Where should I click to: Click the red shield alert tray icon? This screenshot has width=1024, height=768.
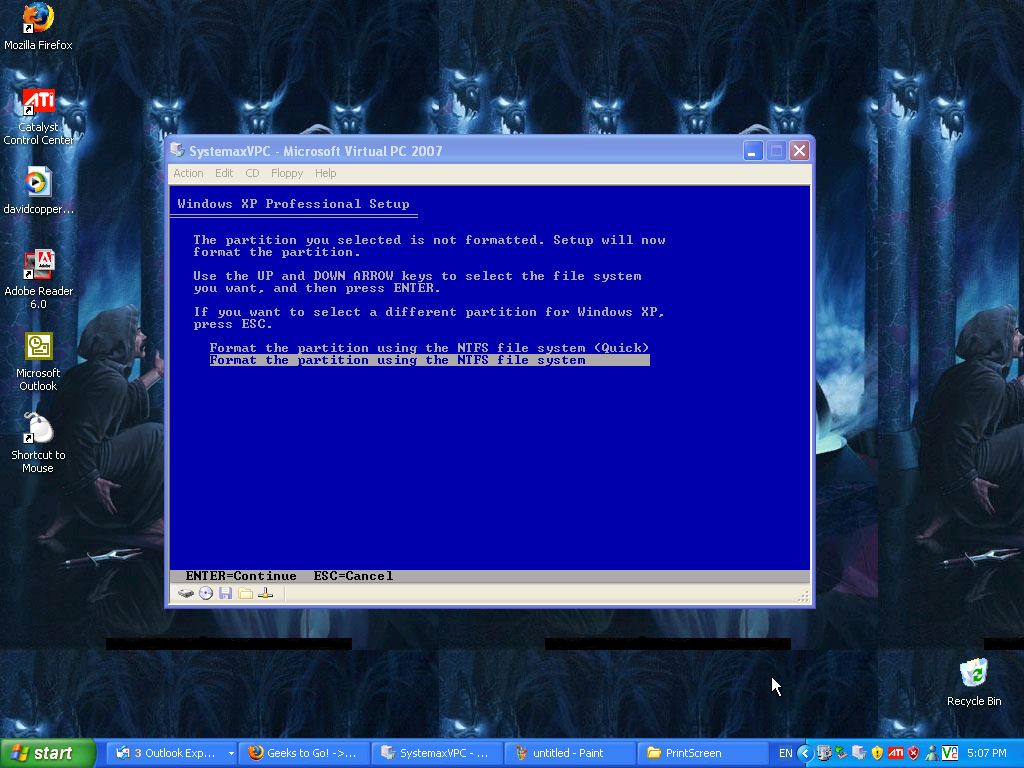(x=914, y=753)
